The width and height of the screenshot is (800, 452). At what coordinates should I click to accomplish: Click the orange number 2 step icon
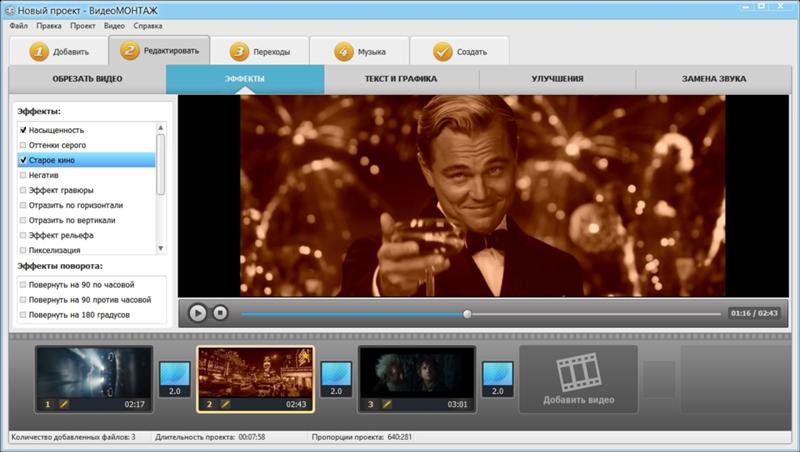130,50
